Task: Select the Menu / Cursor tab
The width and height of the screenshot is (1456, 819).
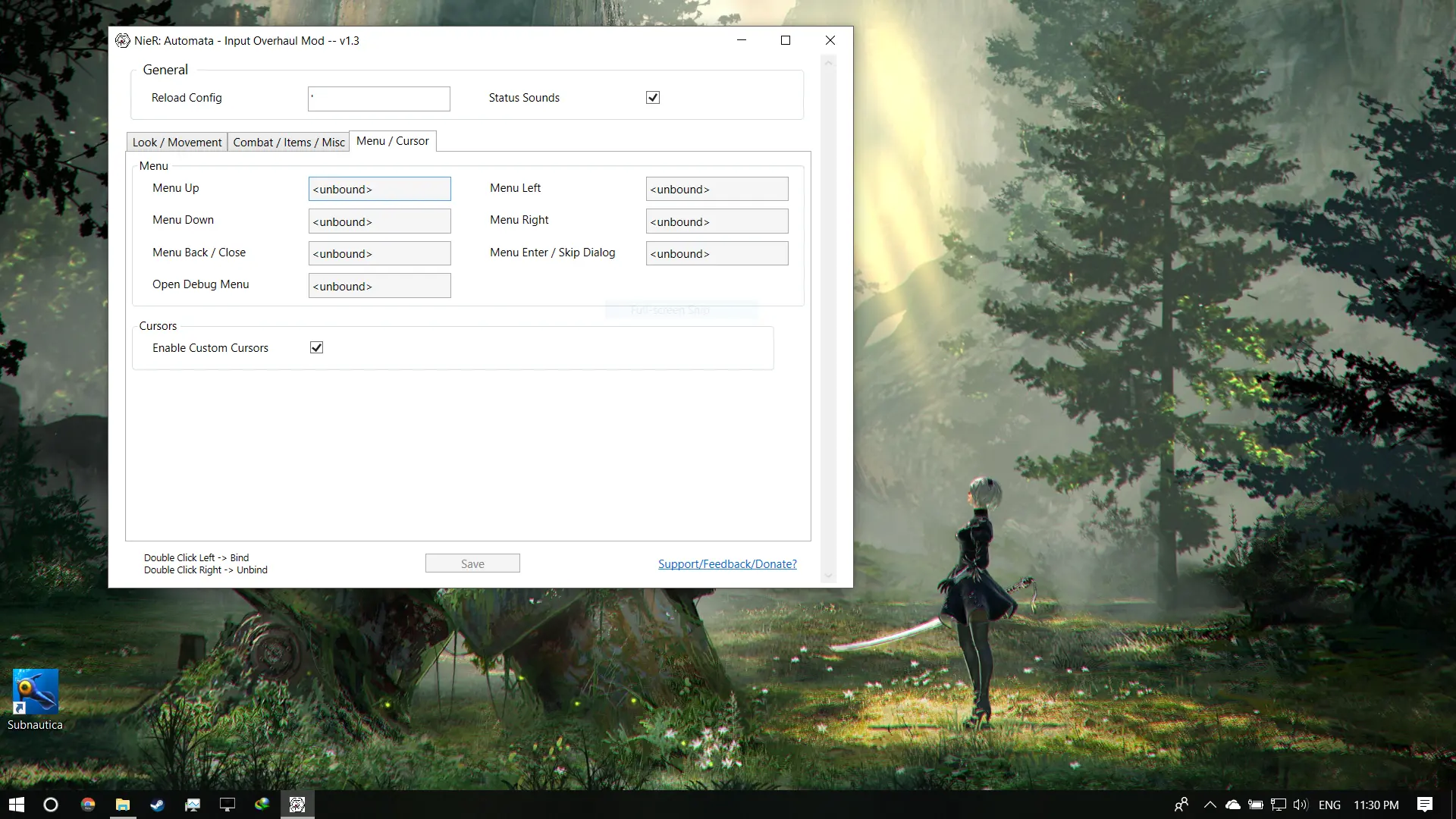Action: click(393, 141)
